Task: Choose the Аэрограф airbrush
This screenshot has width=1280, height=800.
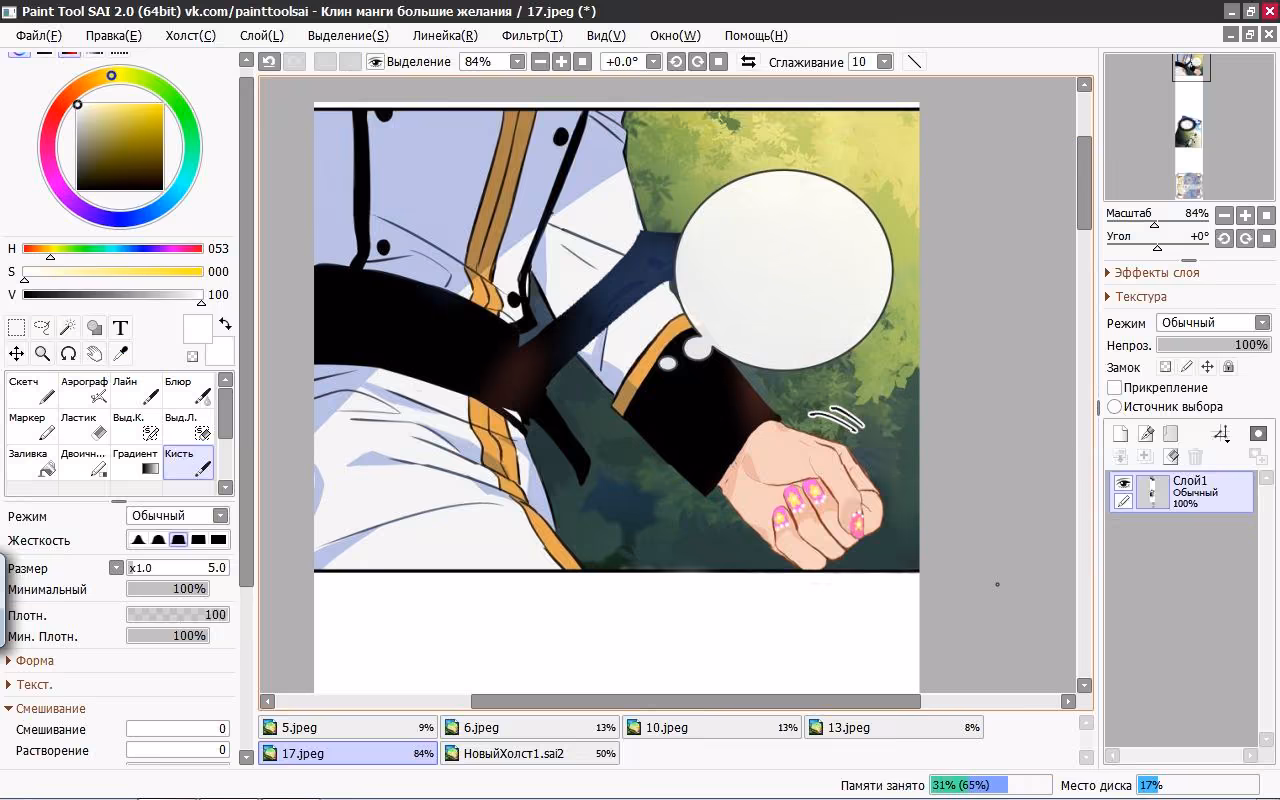Action: tap(84, 390)
